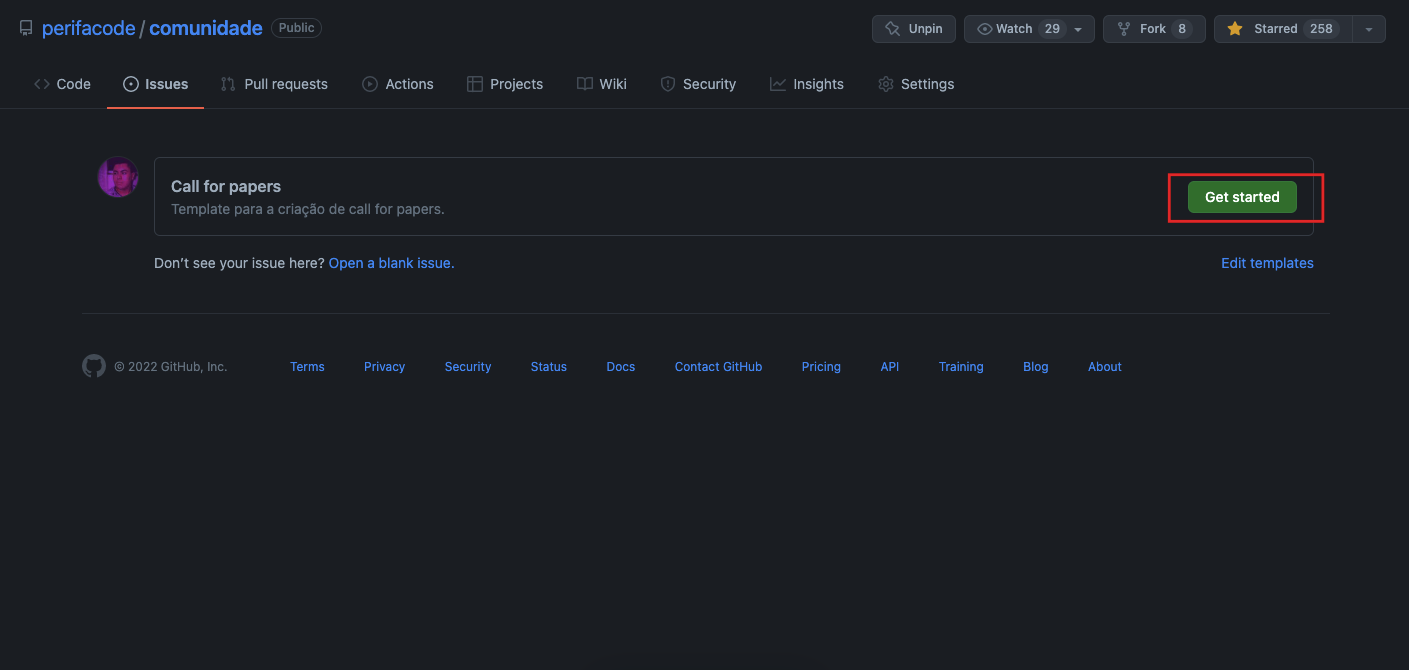View the fork count 8
1409x670 pixels.
(1182, 29)
